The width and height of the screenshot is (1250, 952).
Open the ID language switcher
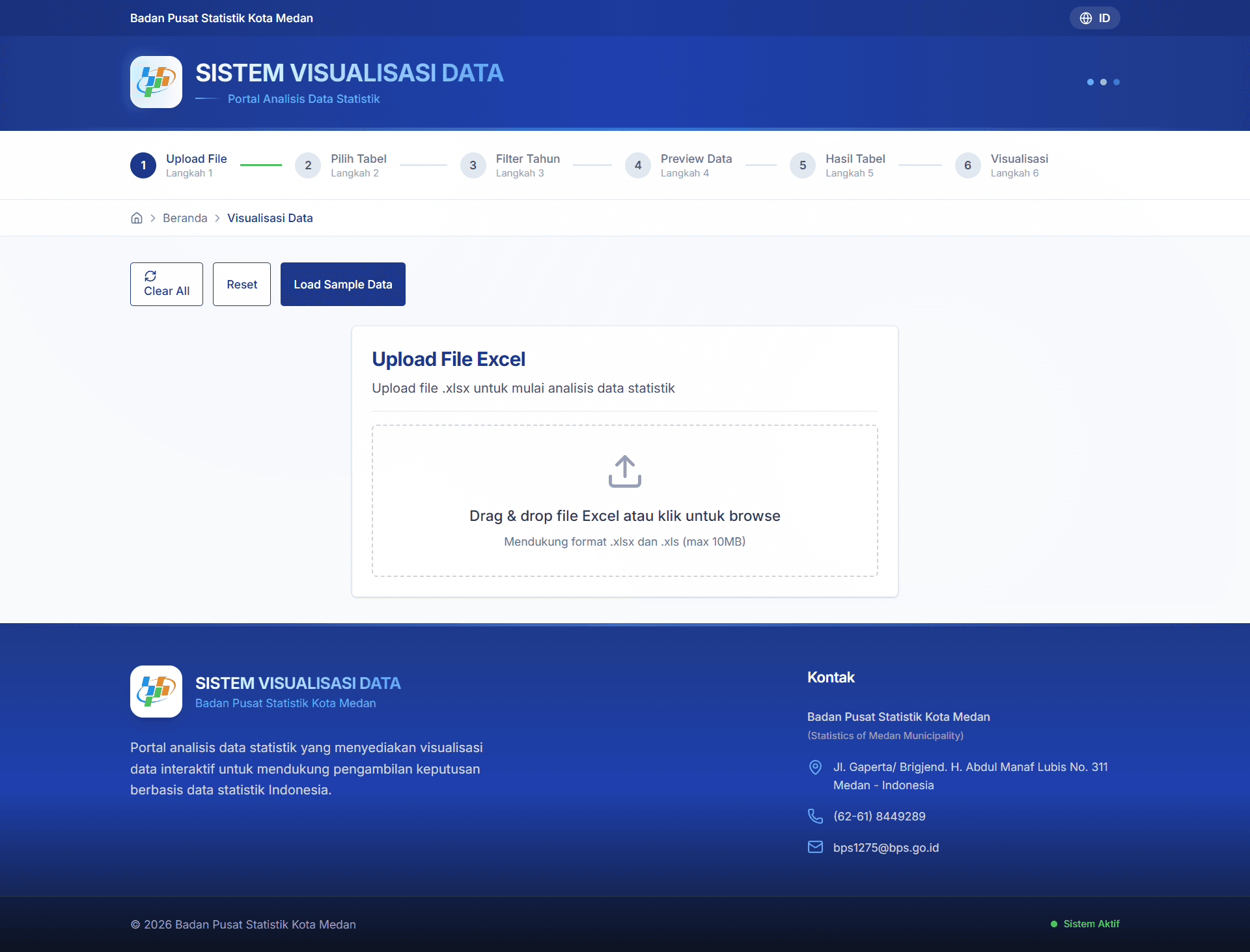point(1095,18)
